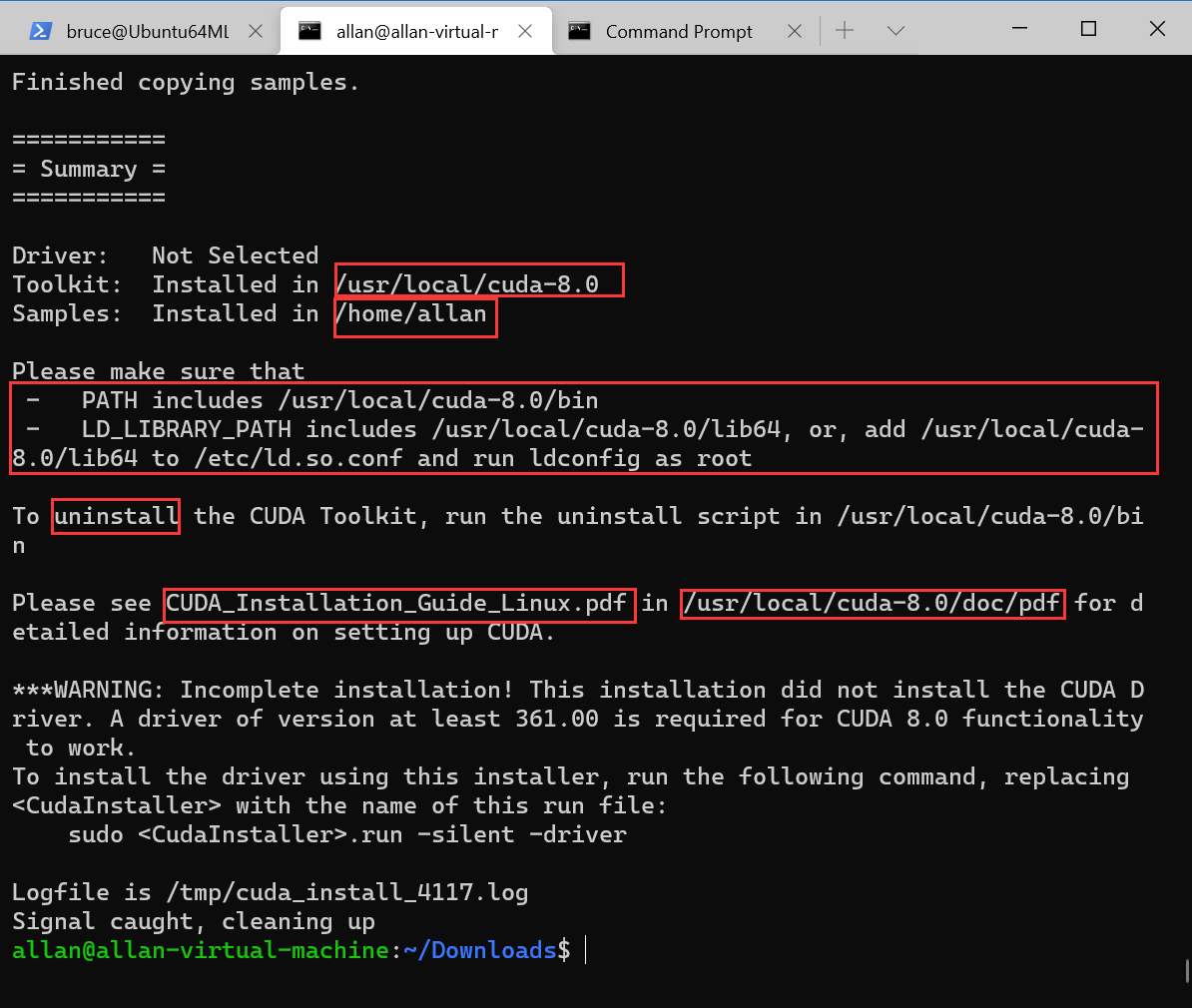Click 'PATH includes /usr/local/cuda-8.0/bin' line
The width and height of the screenshot is (1192, 1008).
(x=339, y=400)
